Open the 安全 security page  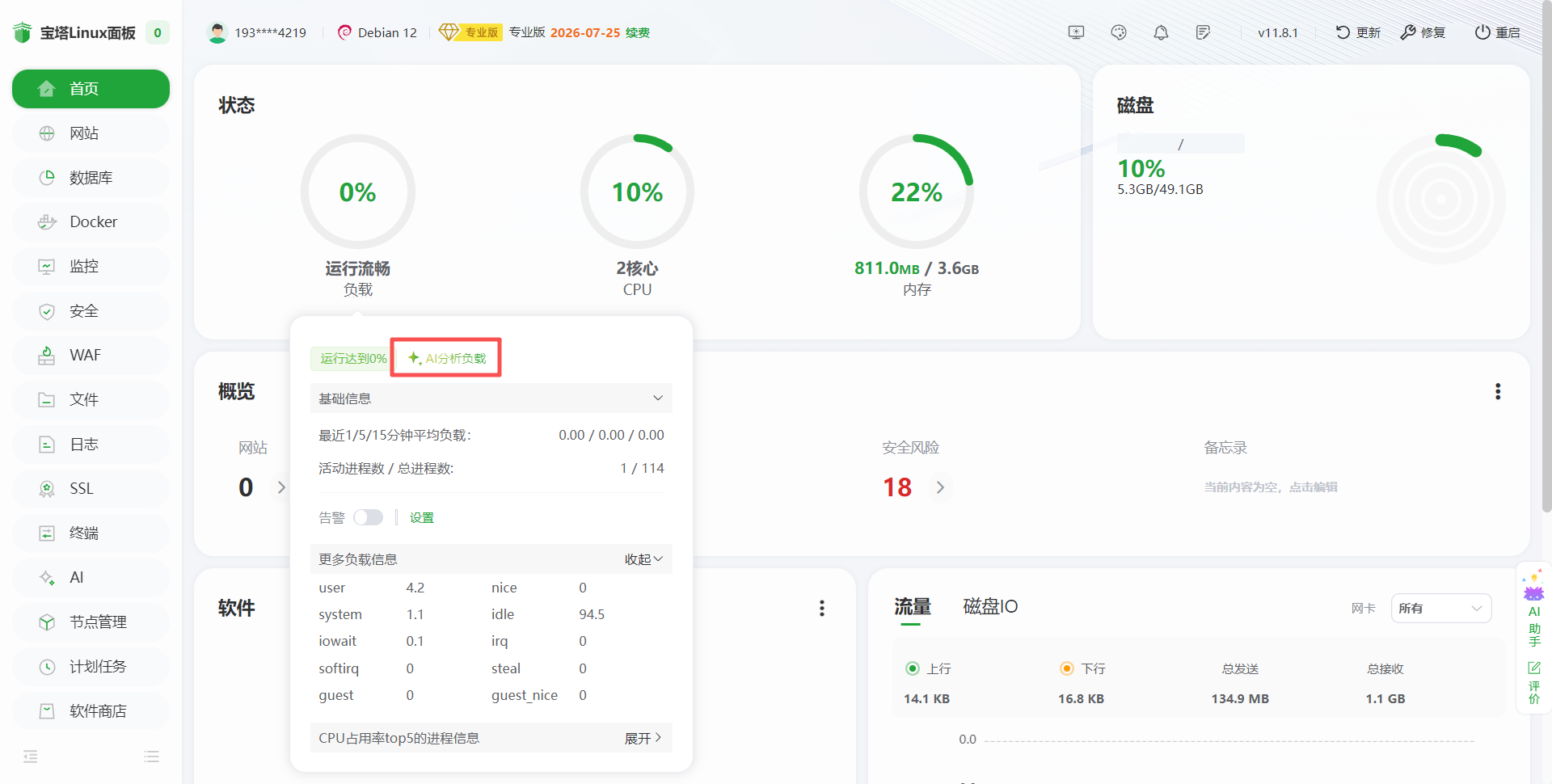[91, 311]
